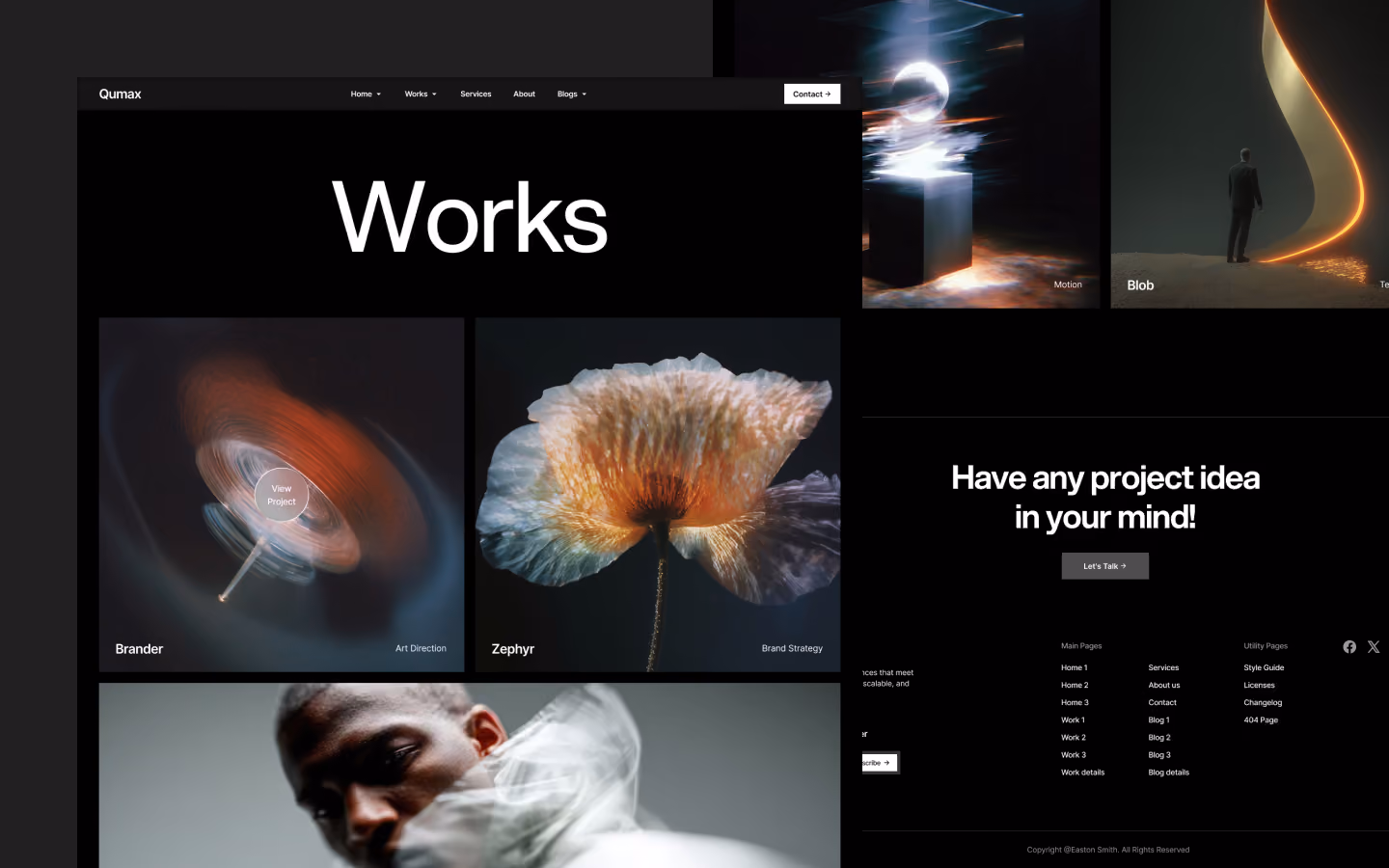Click the Qumax logo in the navbar

click(x=120, y=94)
